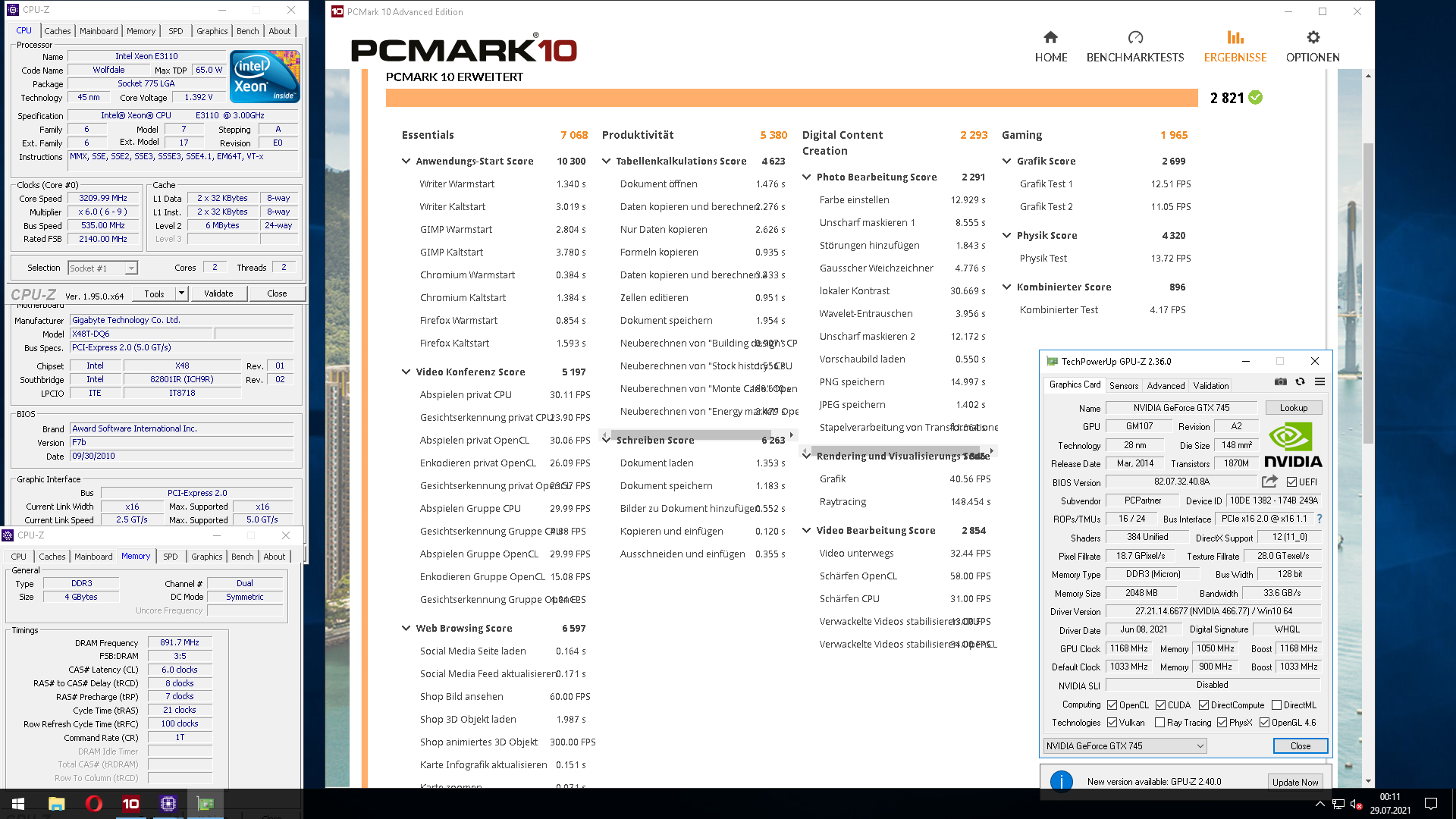This screenshot has width=1456, height=819.
Task: Open the Ergebnisse results section
Action: tap(1235, 46)
